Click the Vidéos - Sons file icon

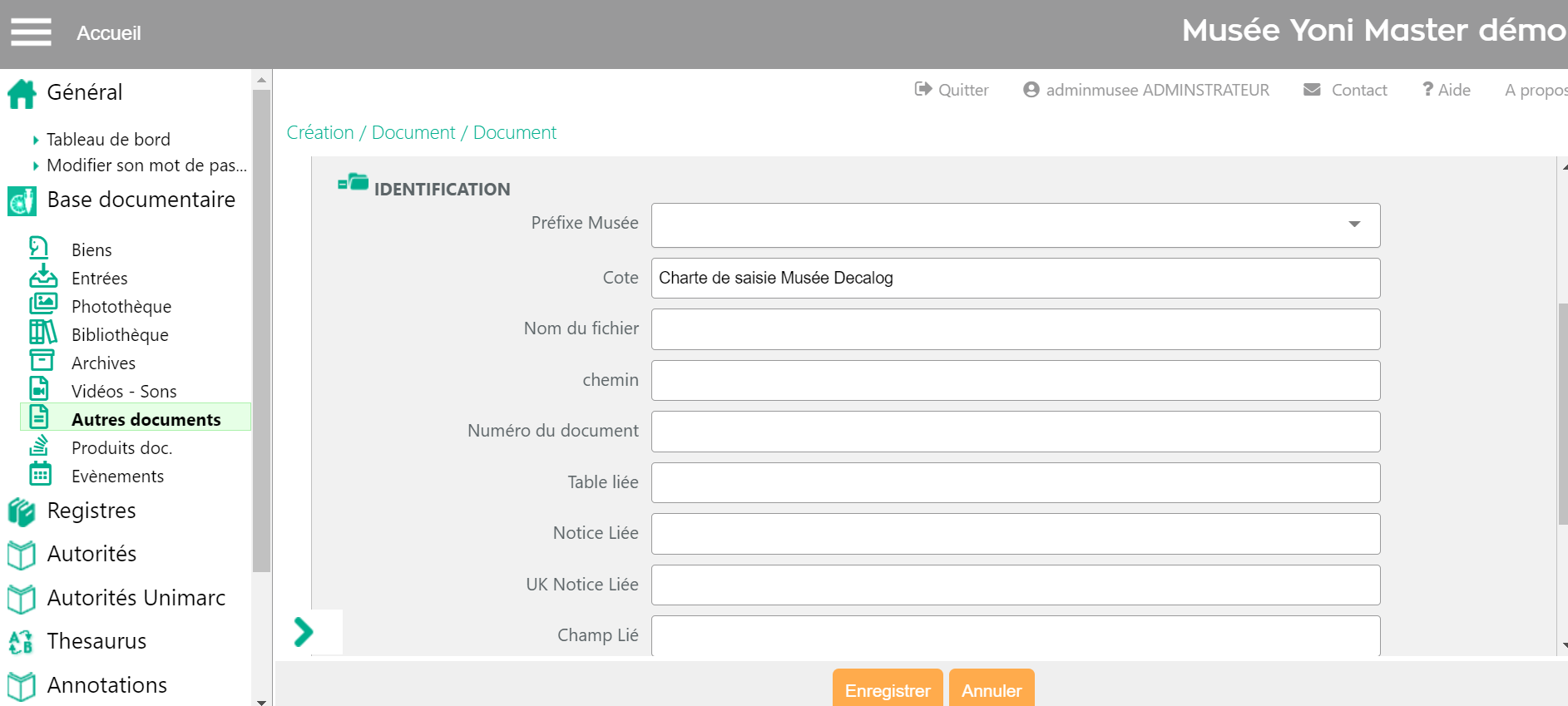[39, 388]
